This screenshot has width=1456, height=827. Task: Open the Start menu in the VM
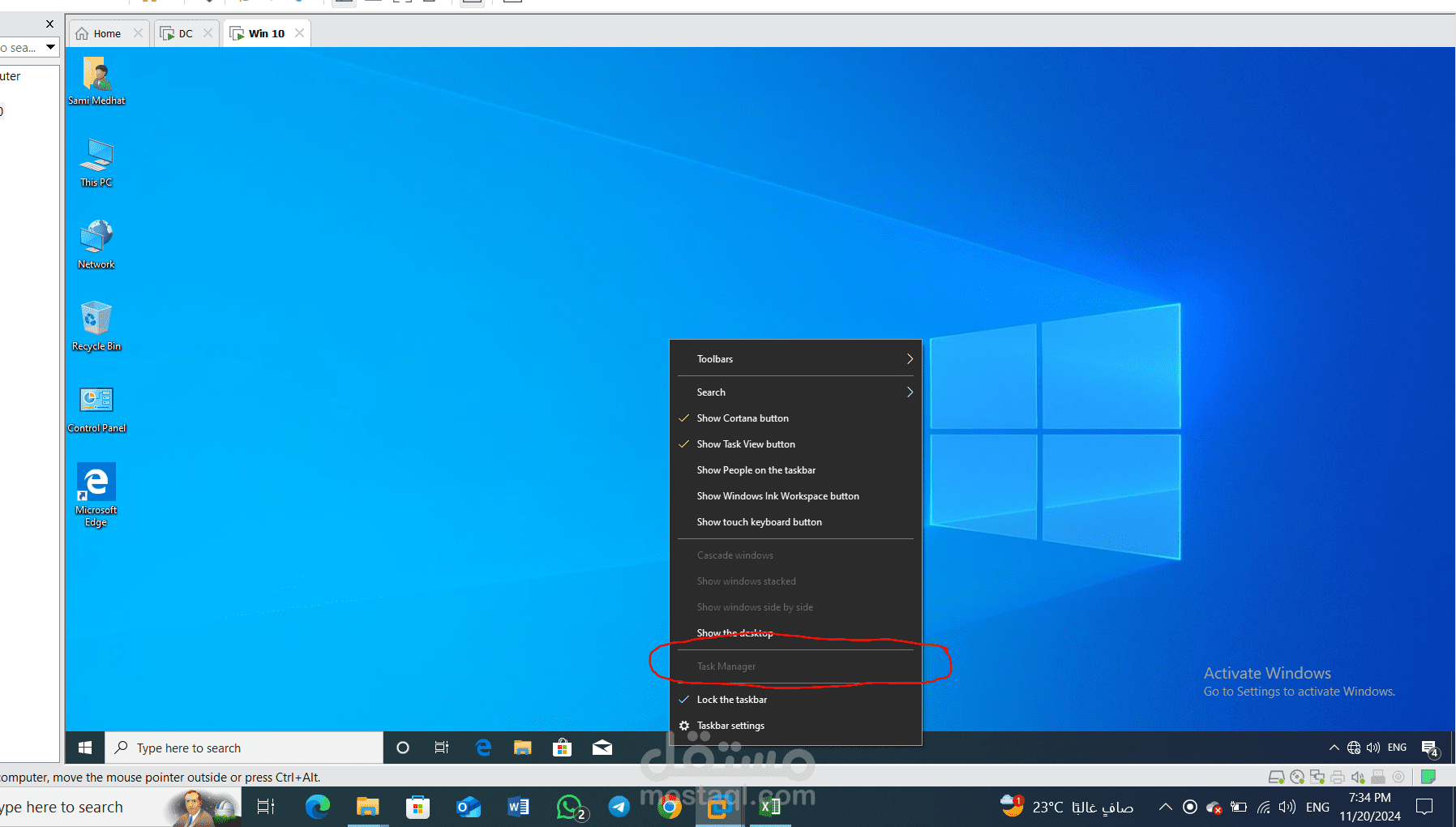click(x=85, y=748)
